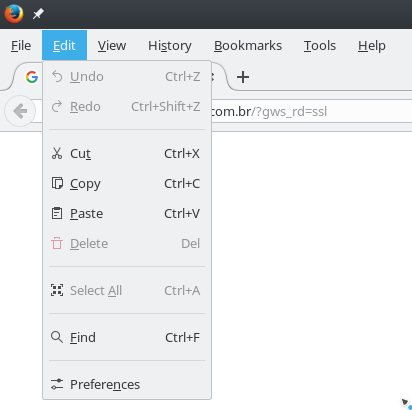Select the Google tab favicon
This screenshot has width=412, height=410.
32,77
